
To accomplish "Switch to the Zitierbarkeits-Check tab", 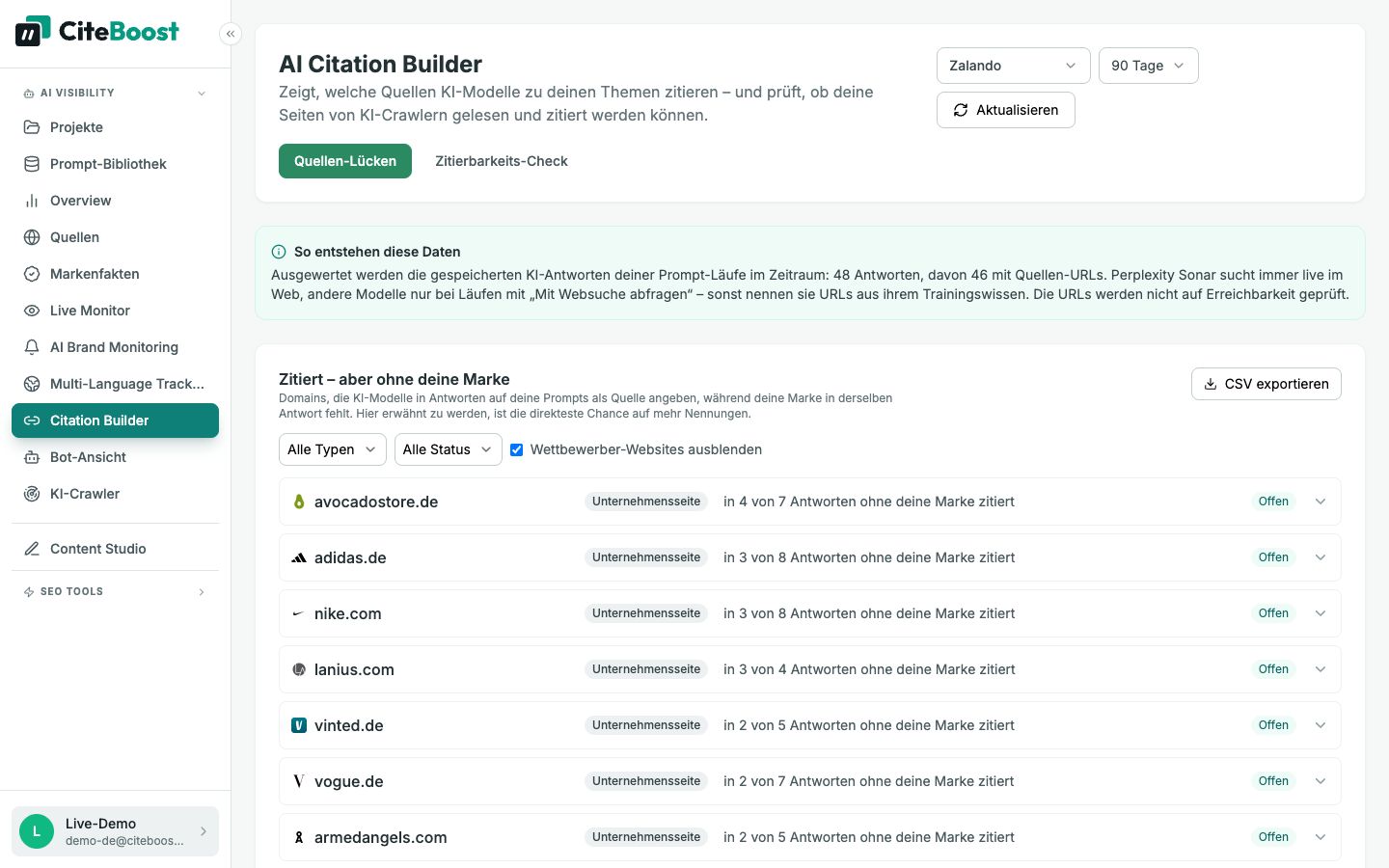I will (502, 161).
